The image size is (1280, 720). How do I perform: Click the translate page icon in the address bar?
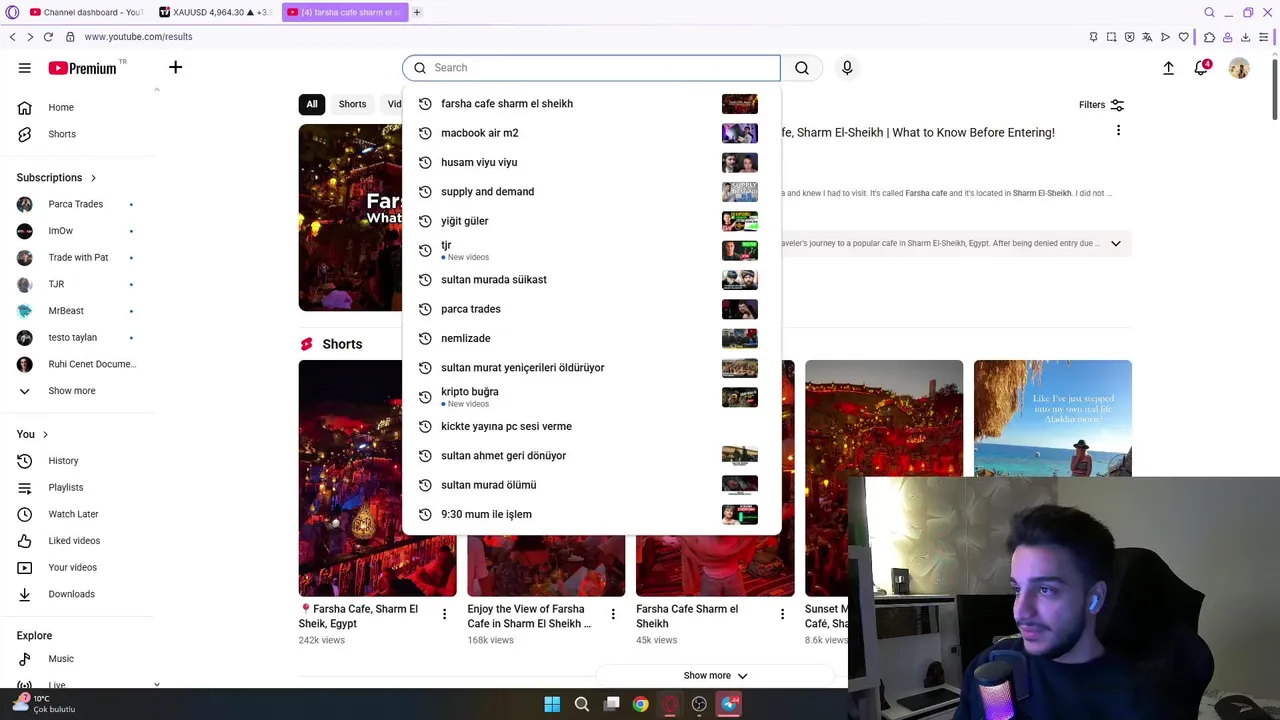[1147, 37]
